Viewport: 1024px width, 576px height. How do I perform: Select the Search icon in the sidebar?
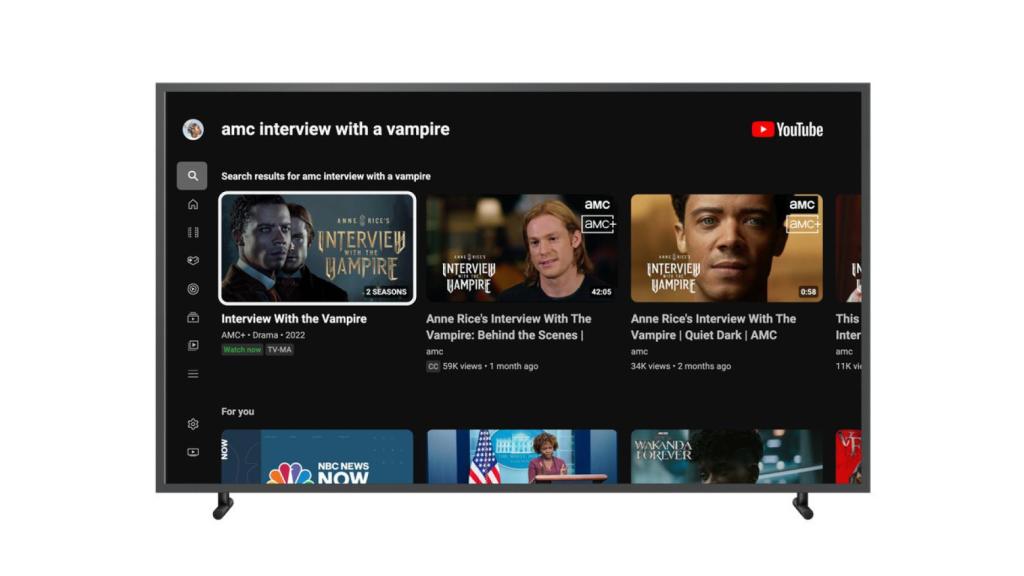pyautogui.click(x=192, y=176)
